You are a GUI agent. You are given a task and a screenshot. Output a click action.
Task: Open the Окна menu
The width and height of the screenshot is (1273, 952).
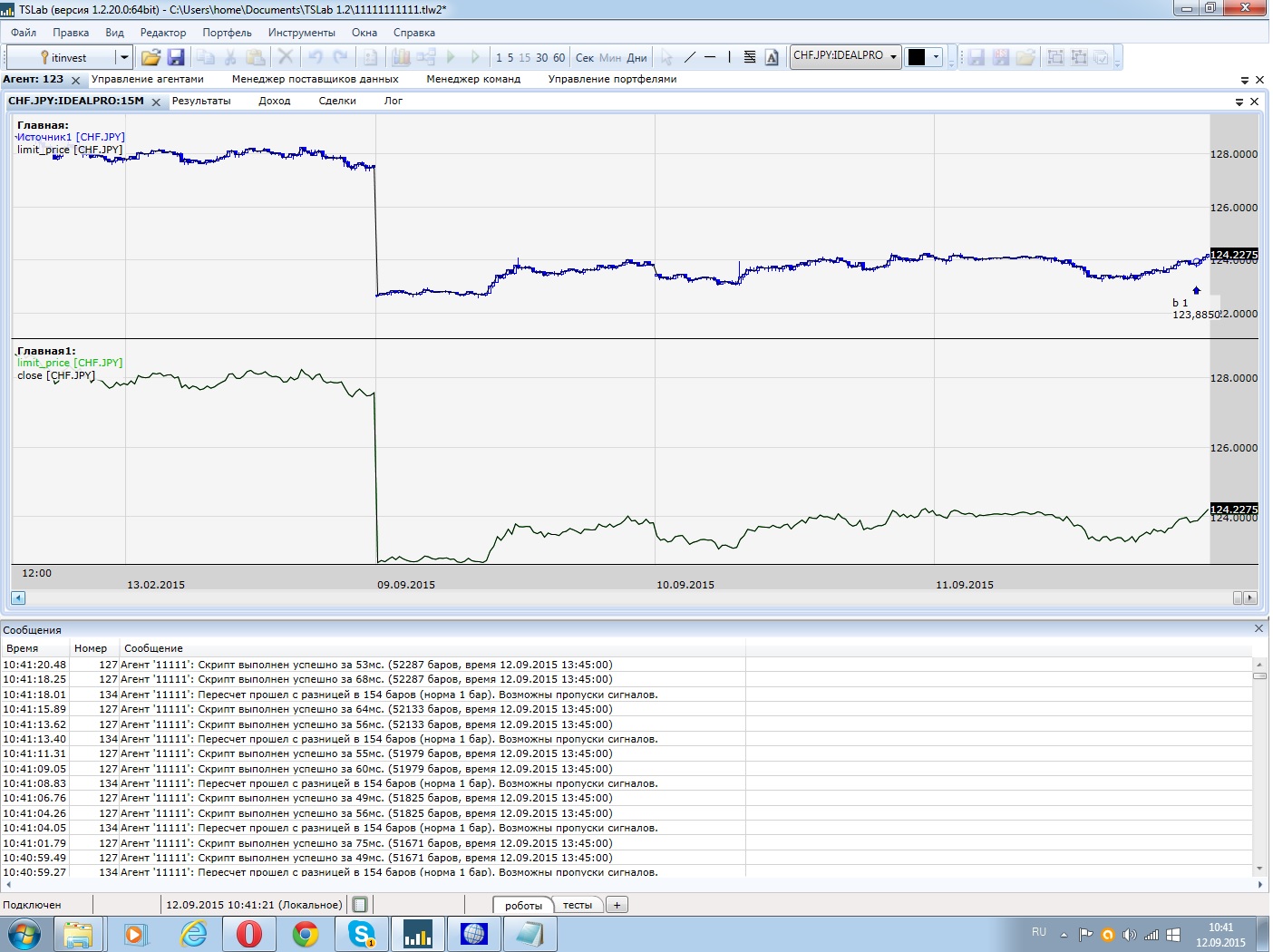(364, 33)
